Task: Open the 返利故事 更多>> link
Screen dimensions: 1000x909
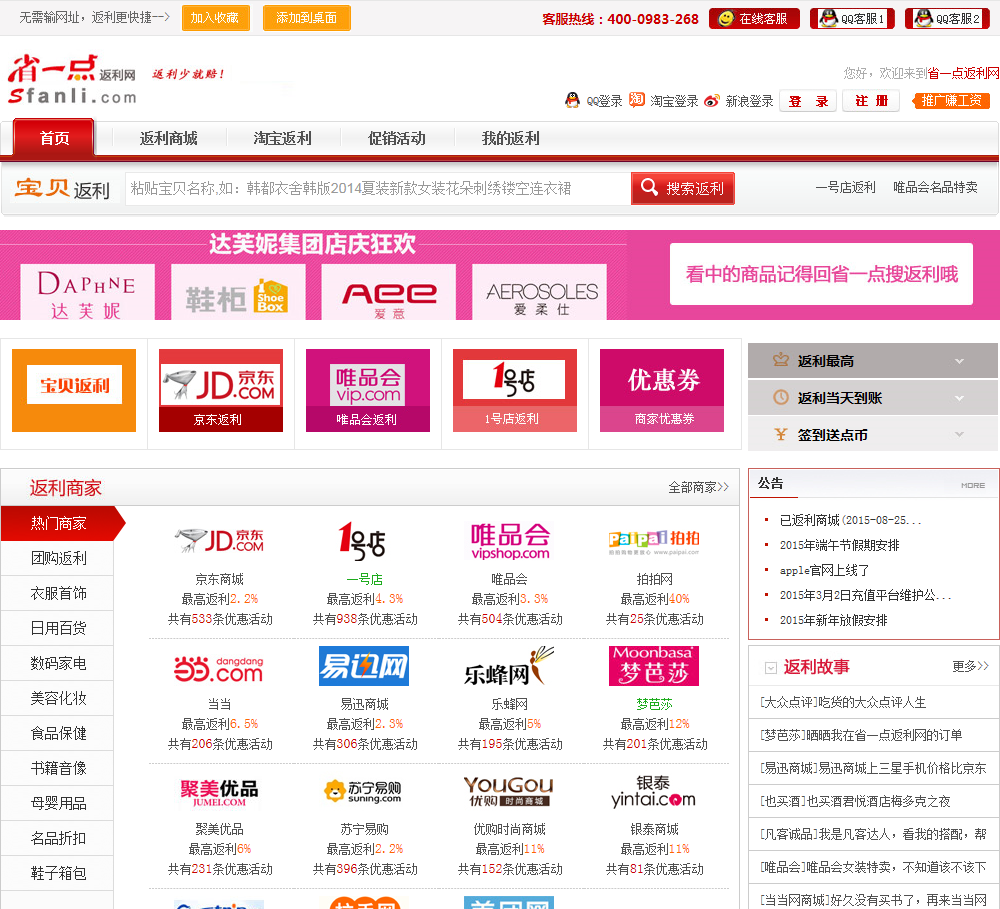Action: click(970, 666)
